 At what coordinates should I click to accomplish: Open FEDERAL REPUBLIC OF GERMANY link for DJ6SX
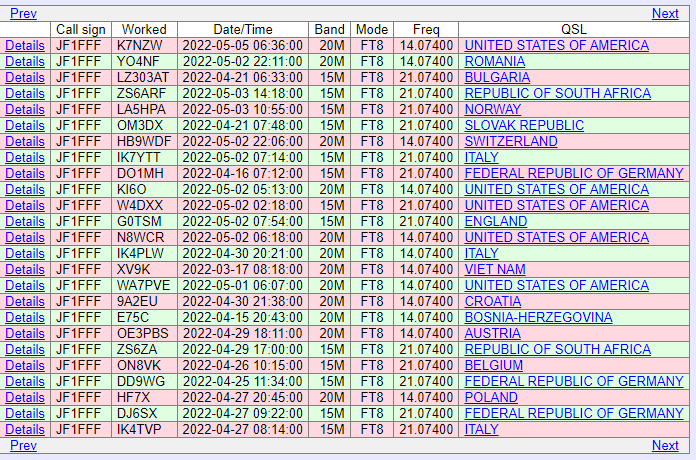click(574, 413)
